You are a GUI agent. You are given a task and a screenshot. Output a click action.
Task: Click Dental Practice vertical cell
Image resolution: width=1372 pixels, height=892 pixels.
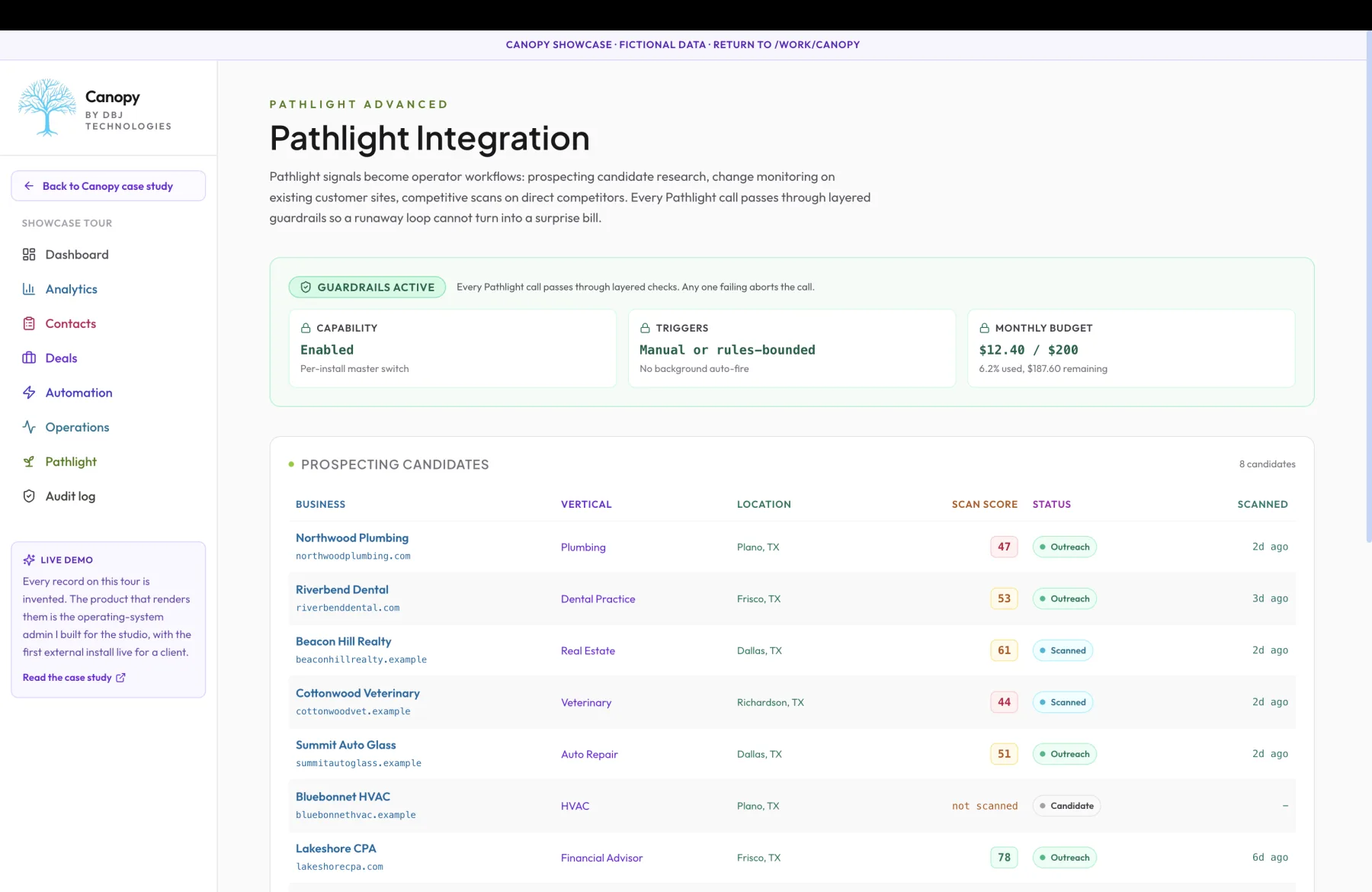point(598,599)
